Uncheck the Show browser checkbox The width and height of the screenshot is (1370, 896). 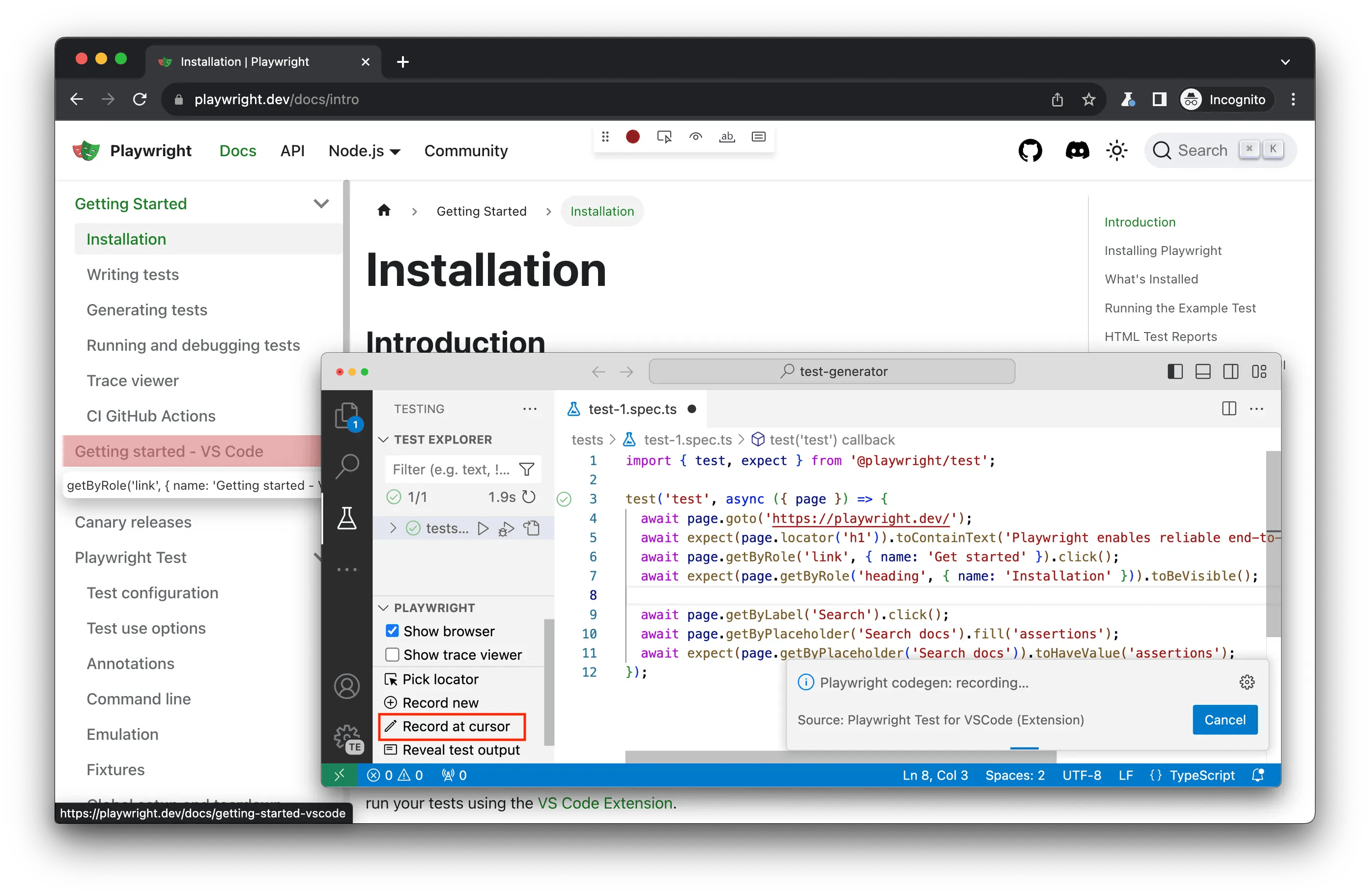pyautogui.click(x=392, y=631)
